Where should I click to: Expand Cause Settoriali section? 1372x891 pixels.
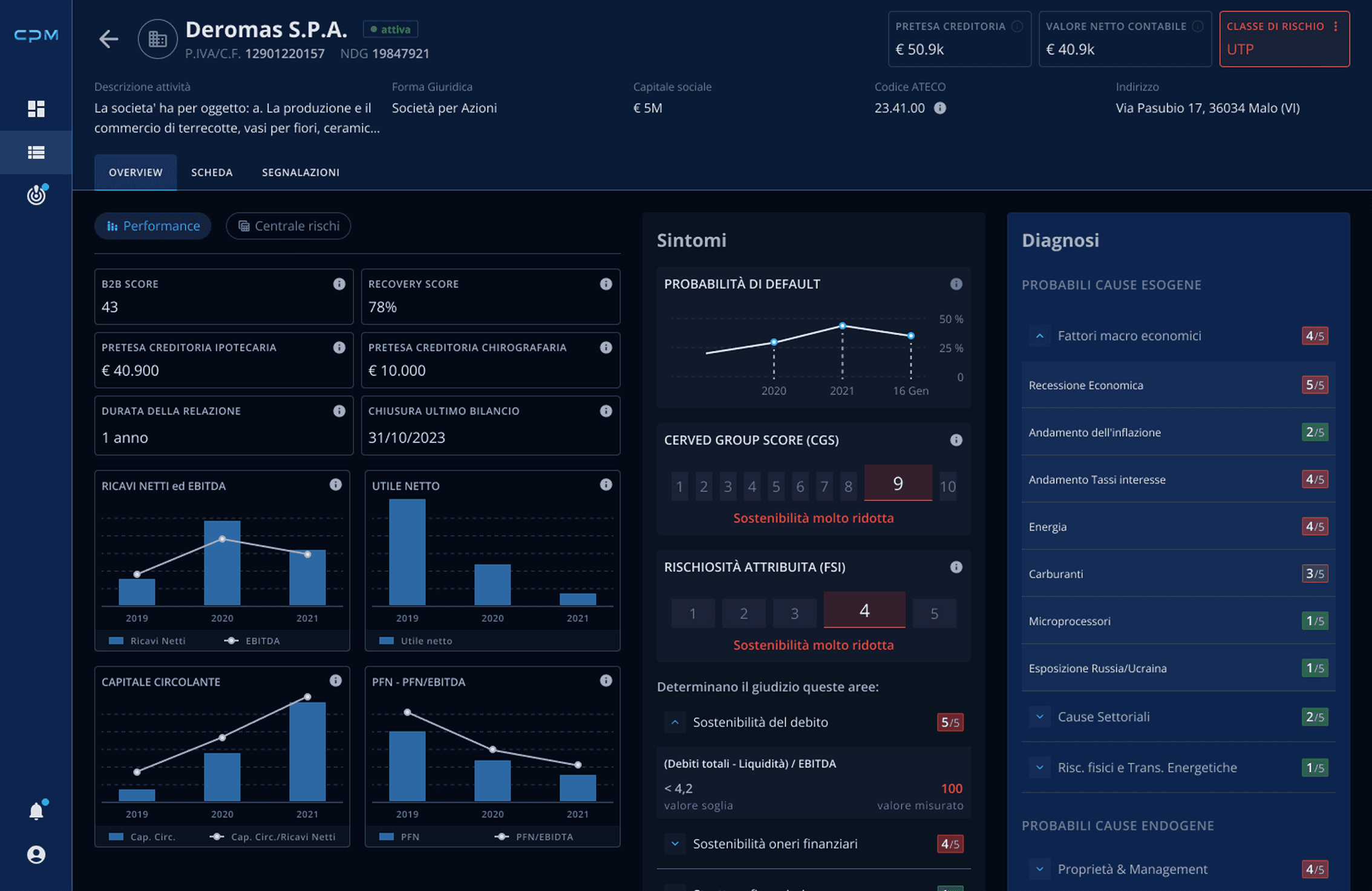coord(1039,717)
